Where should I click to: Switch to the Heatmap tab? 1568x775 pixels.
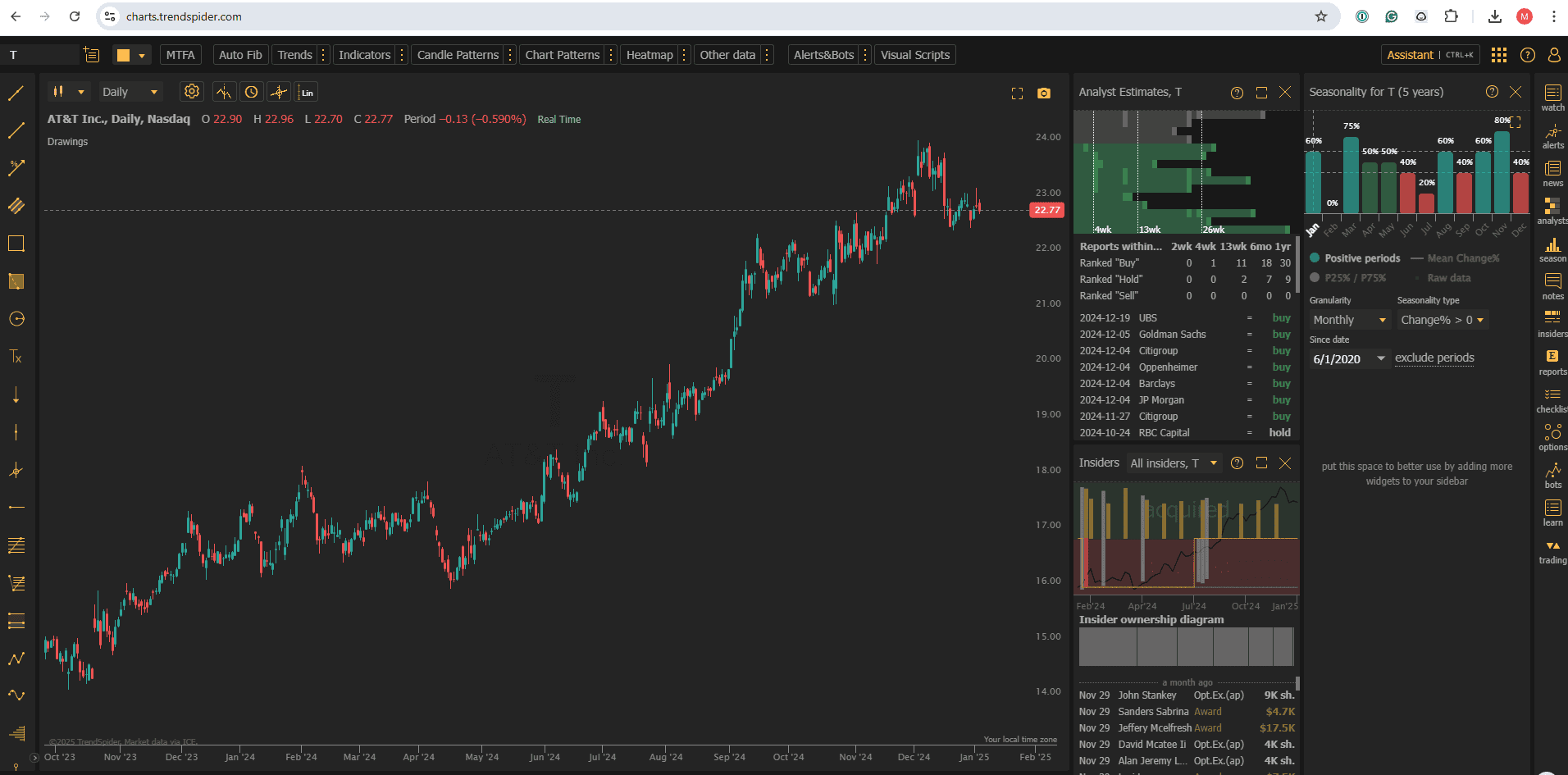(x=649, y=54)
